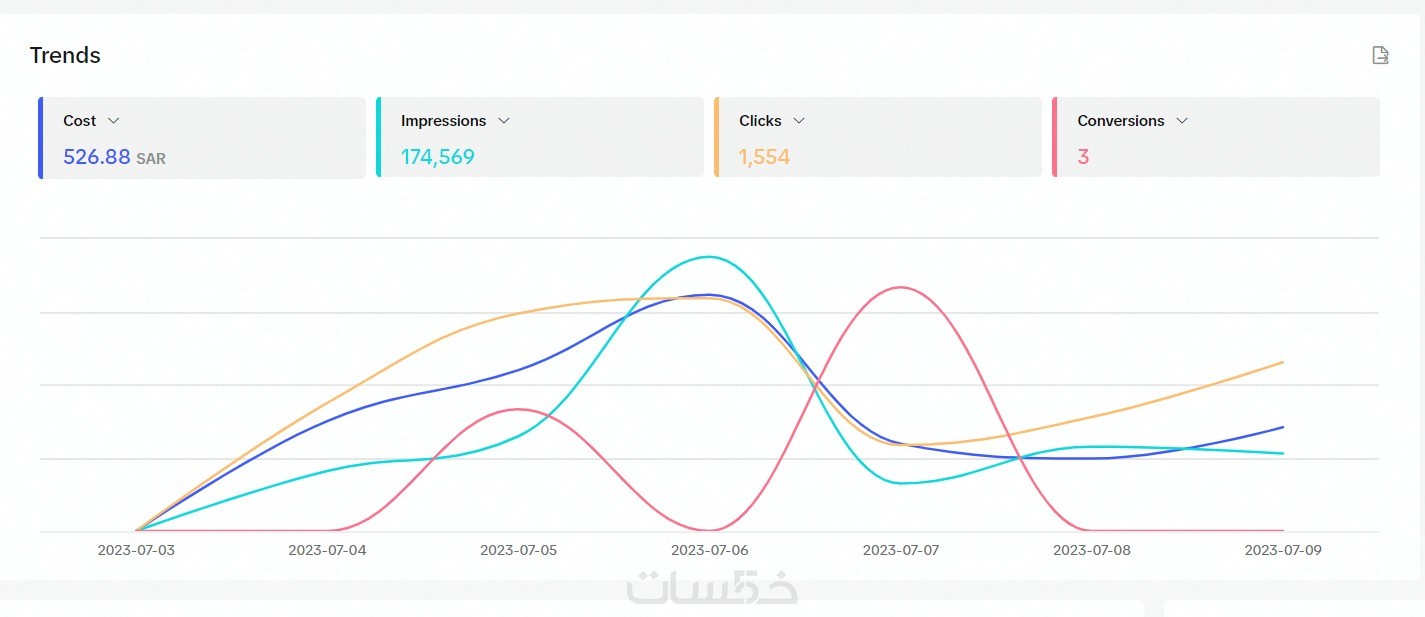Image resolution: width=1425 pixels, height=617 pixels.
Task: Click the export report icon
Action: (1380, 55)
